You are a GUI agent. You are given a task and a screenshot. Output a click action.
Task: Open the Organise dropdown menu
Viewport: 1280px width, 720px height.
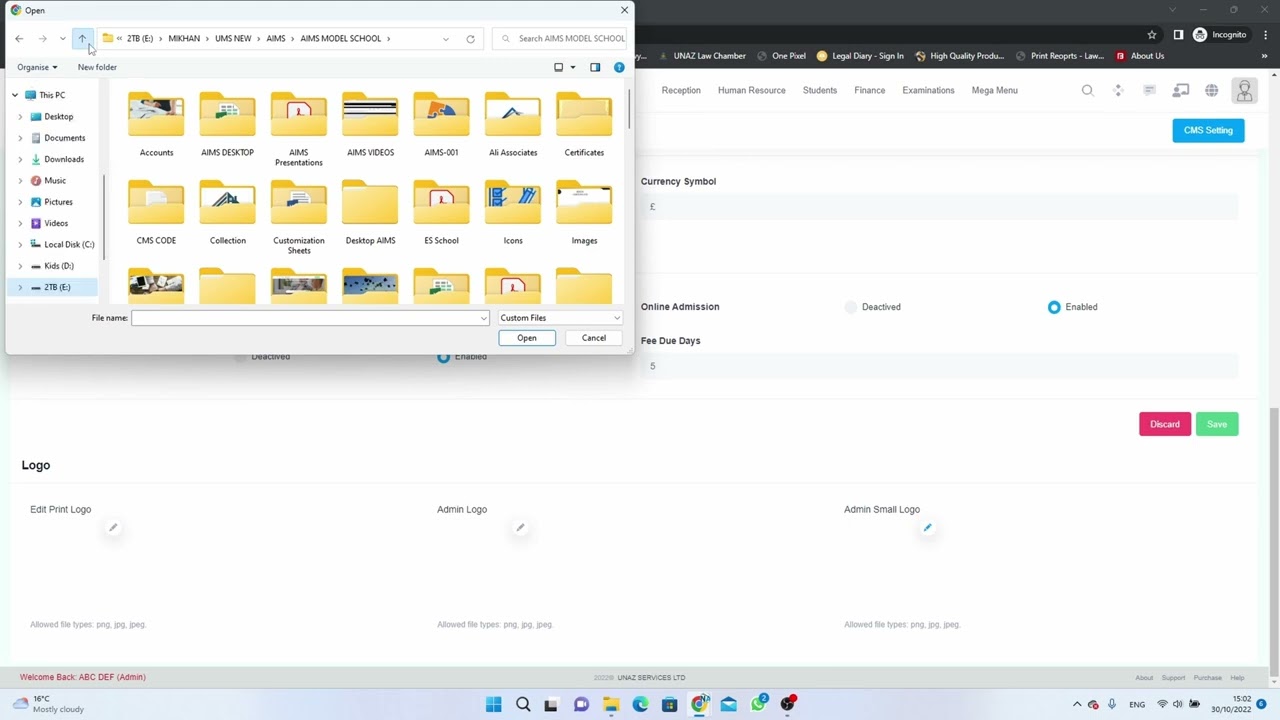[x=37, y=67]
